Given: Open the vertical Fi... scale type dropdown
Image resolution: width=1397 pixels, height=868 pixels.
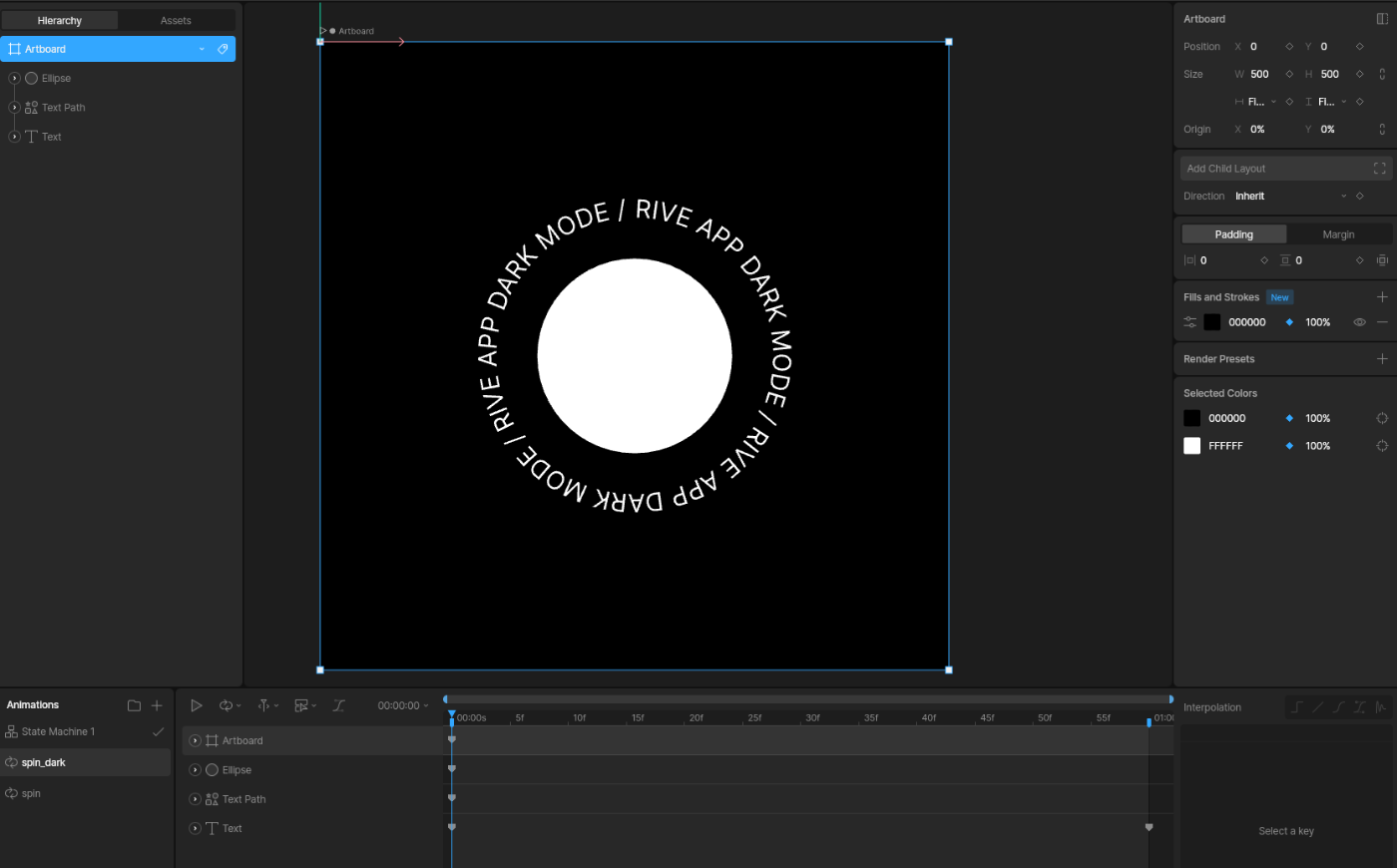Looking at the screenshot, I should tap(1326, 102).
